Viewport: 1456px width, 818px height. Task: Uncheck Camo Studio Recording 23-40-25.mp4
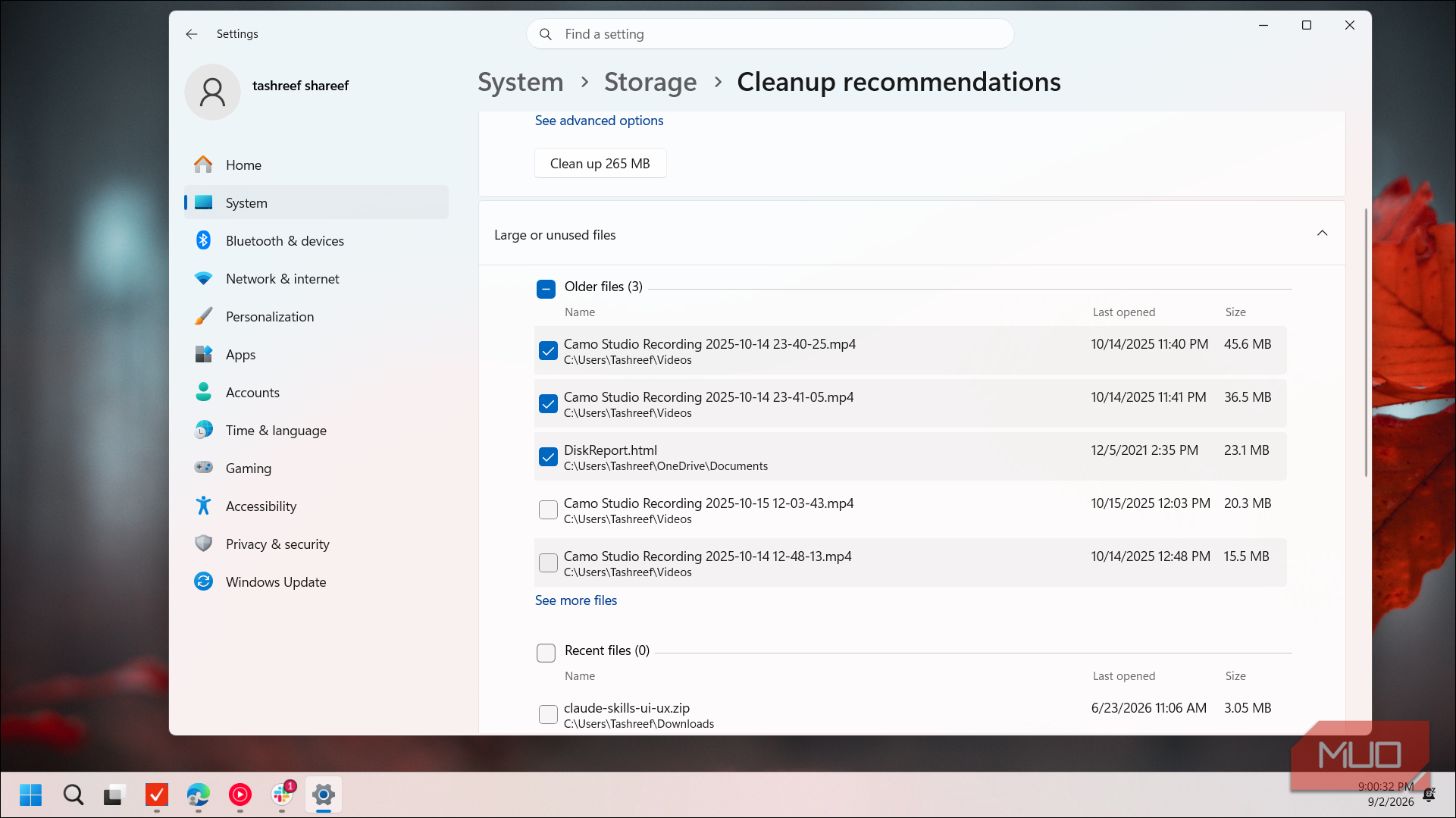point(548,351)
